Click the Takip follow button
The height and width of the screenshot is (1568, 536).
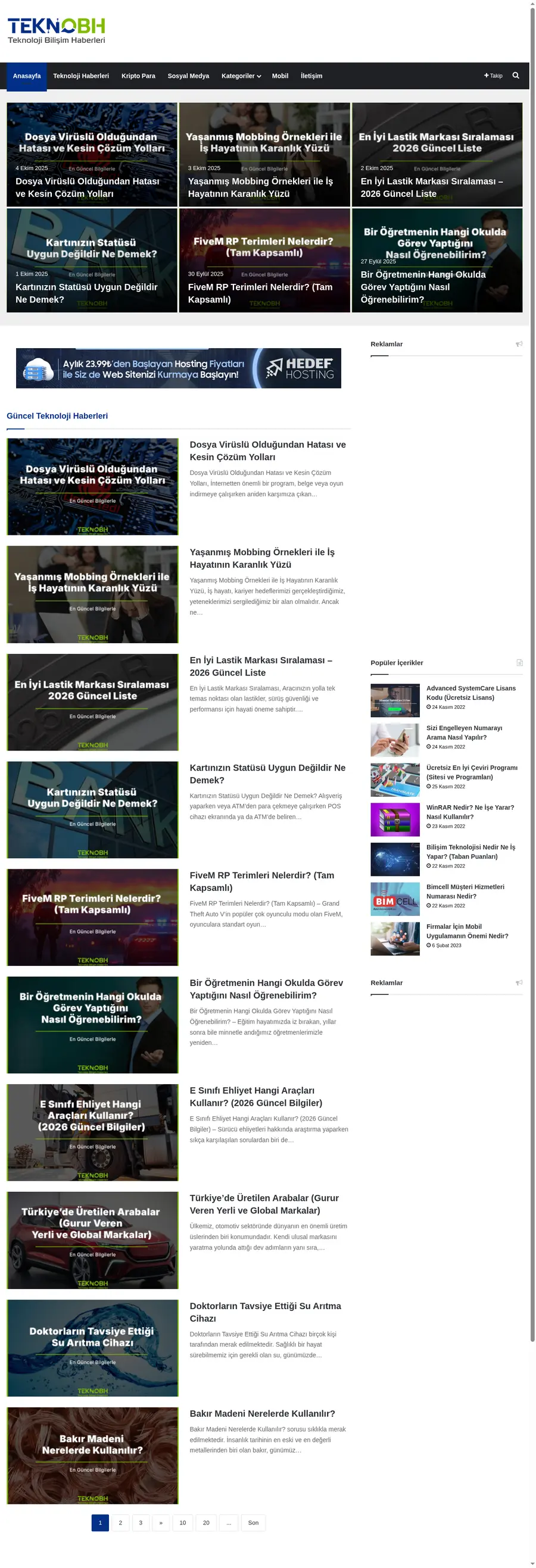[x=493, y=76]
